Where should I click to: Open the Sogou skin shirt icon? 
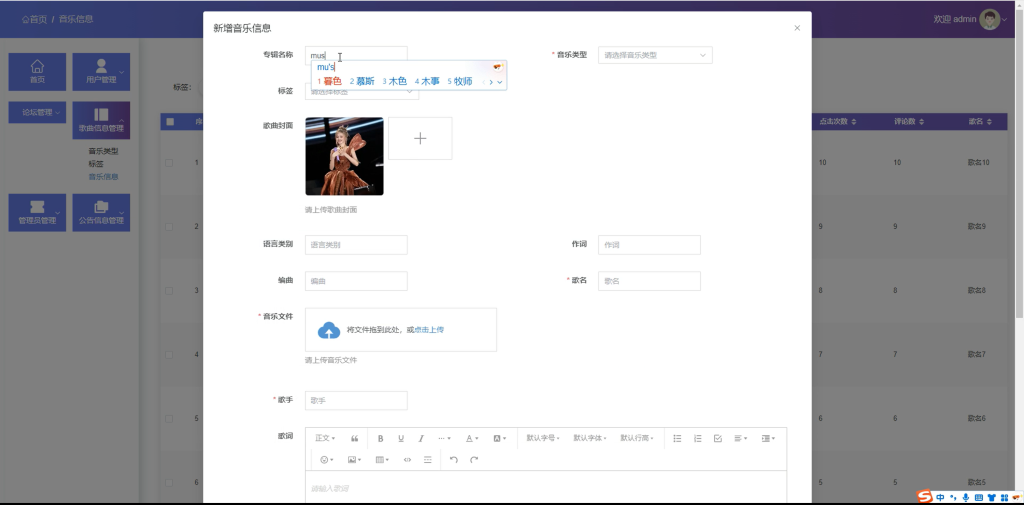pos(991,498)
